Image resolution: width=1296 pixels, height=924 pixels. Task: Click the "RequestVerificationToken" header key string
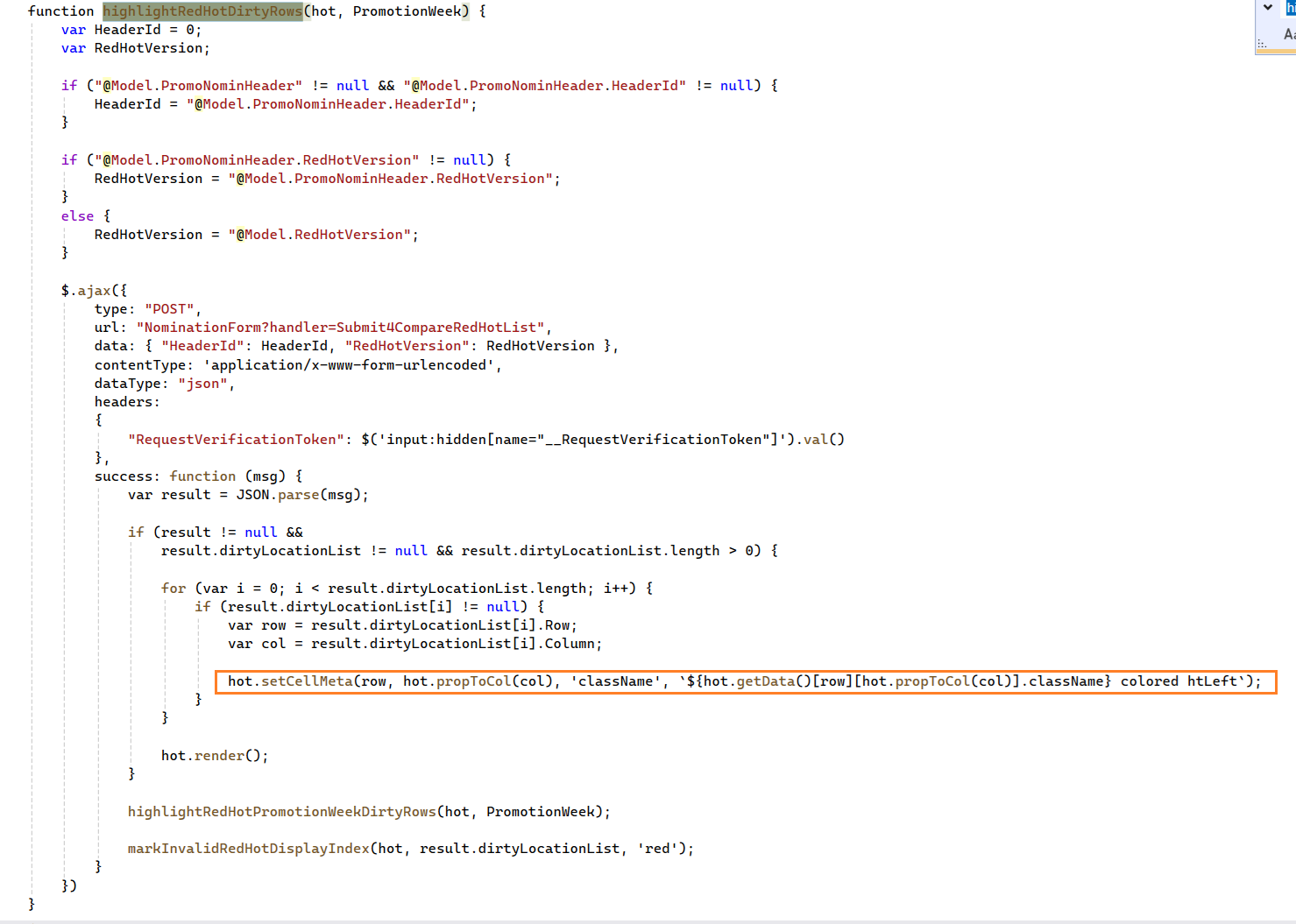click(236, 440)
